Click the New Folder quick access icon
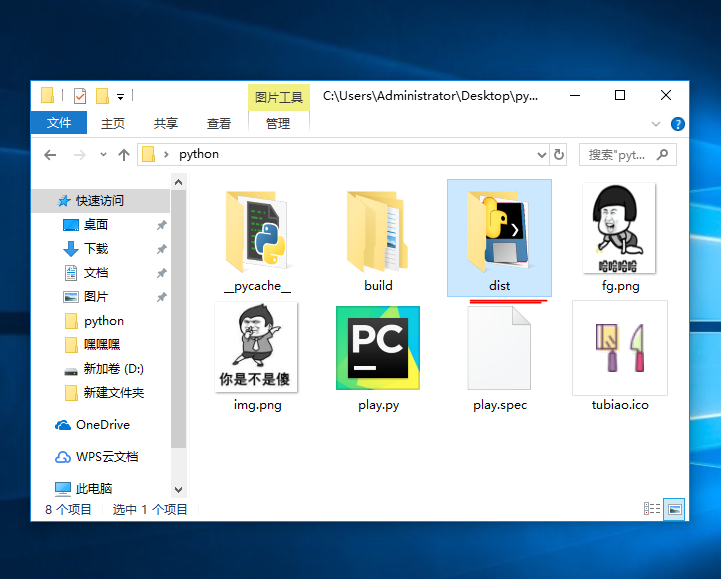Viewport: 721px width, 579px height. pyautogui.click(x=102, y=96)
